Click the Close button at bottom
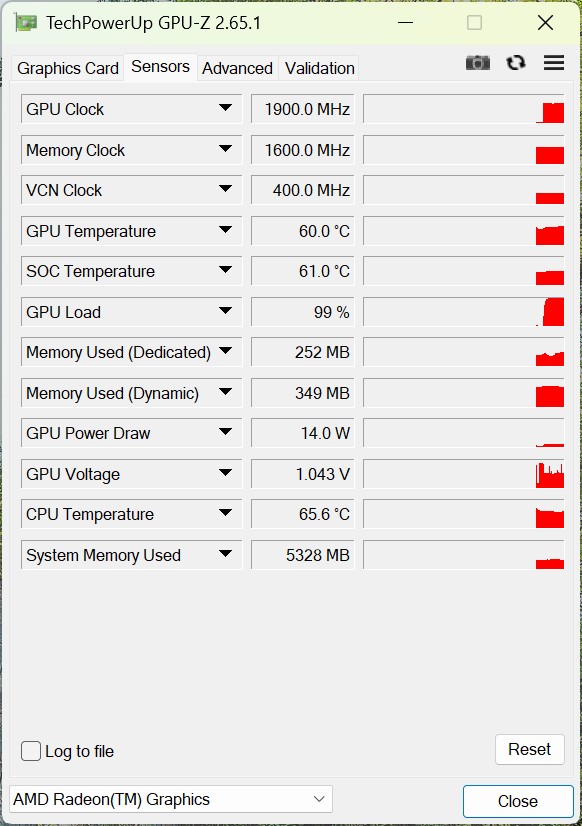Screen dimensions: 582x826 518,801
